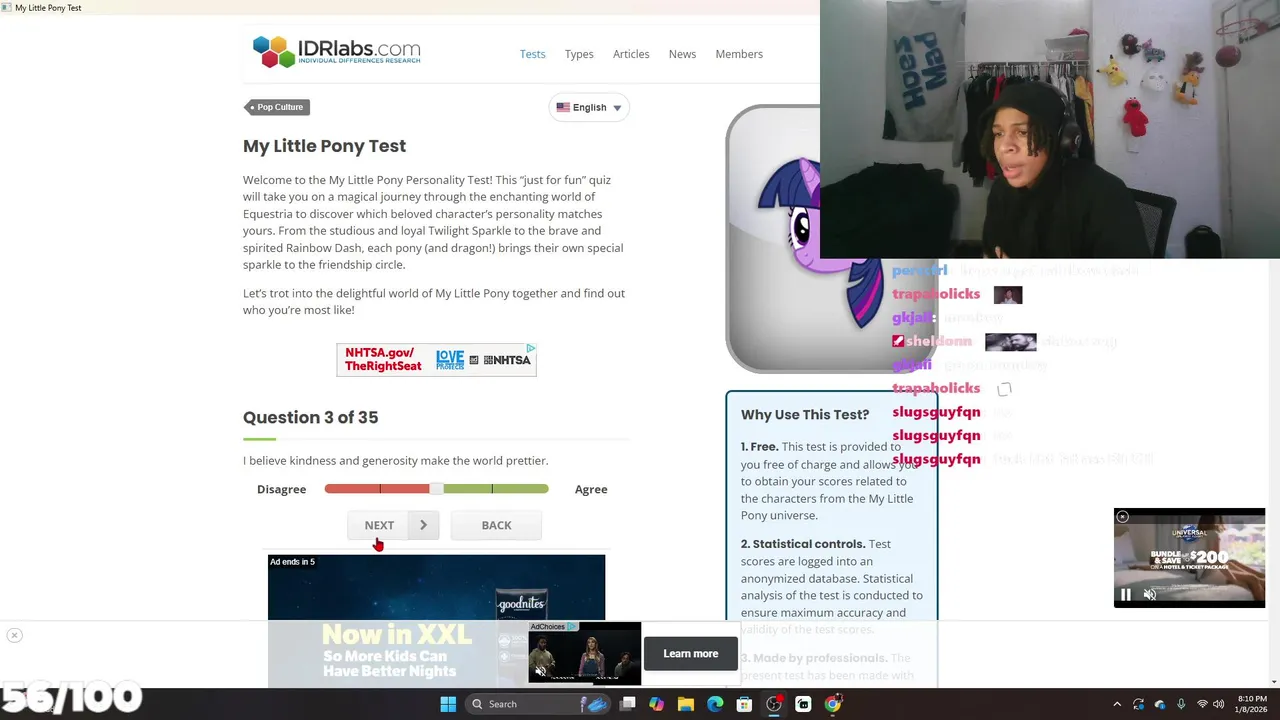The width and height of the screenshot is (1280, 720).
Task: Click the My Little Pony Test heading
Action: pos(324,146)
